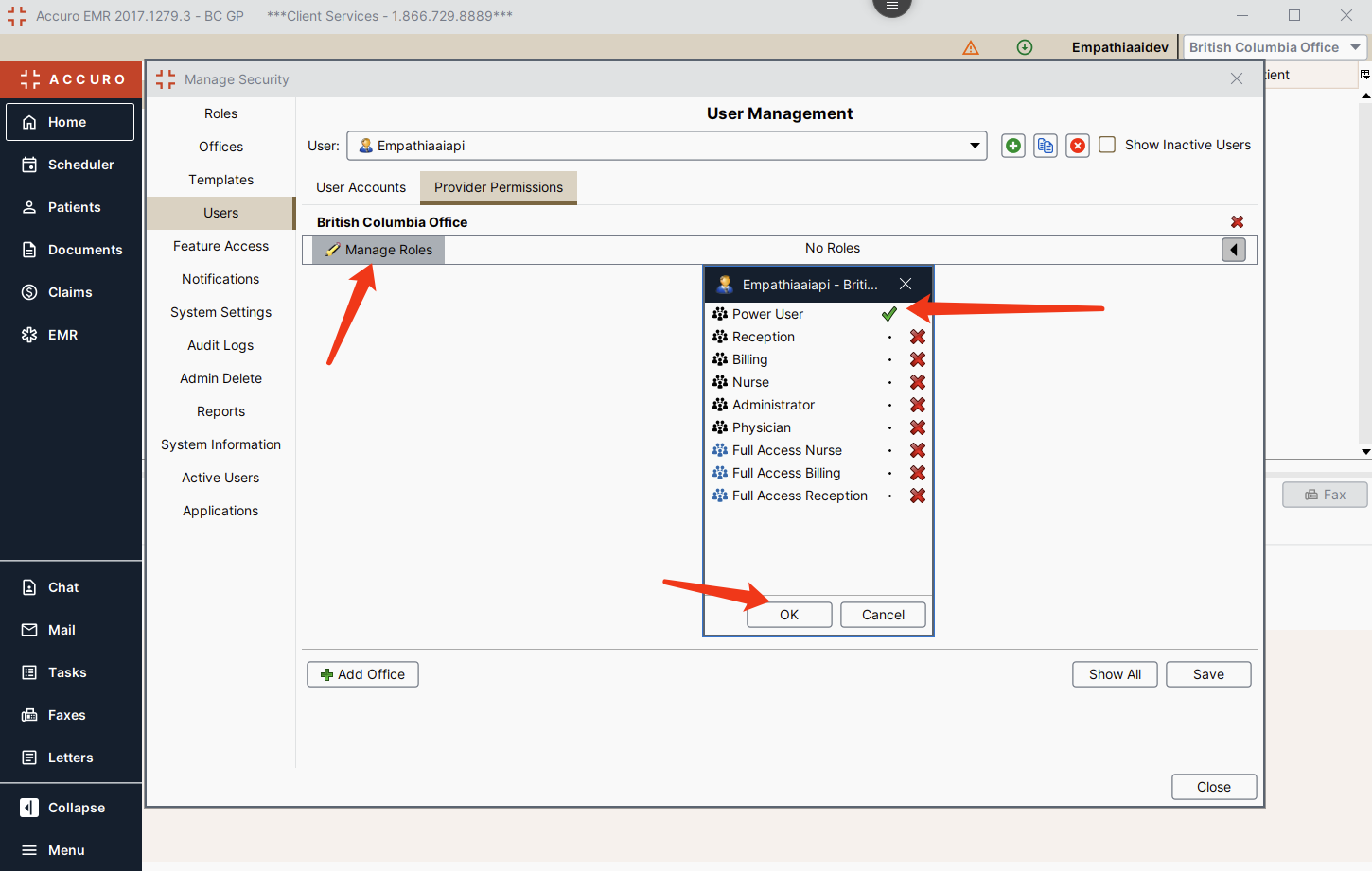
Task: Toggle the Administrator role red X
Action: (918, 405)
